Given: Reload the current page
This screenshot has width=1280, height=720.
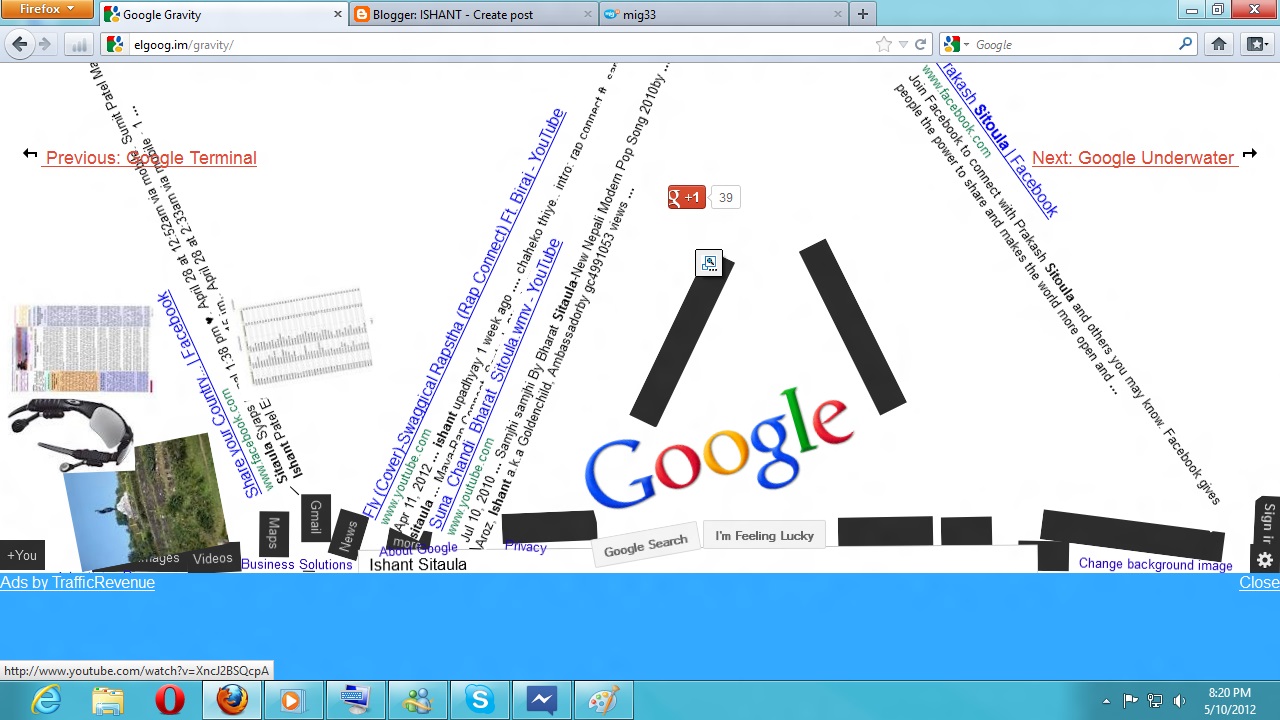Looking at the screenshot, I should click(x=920, y=44).
